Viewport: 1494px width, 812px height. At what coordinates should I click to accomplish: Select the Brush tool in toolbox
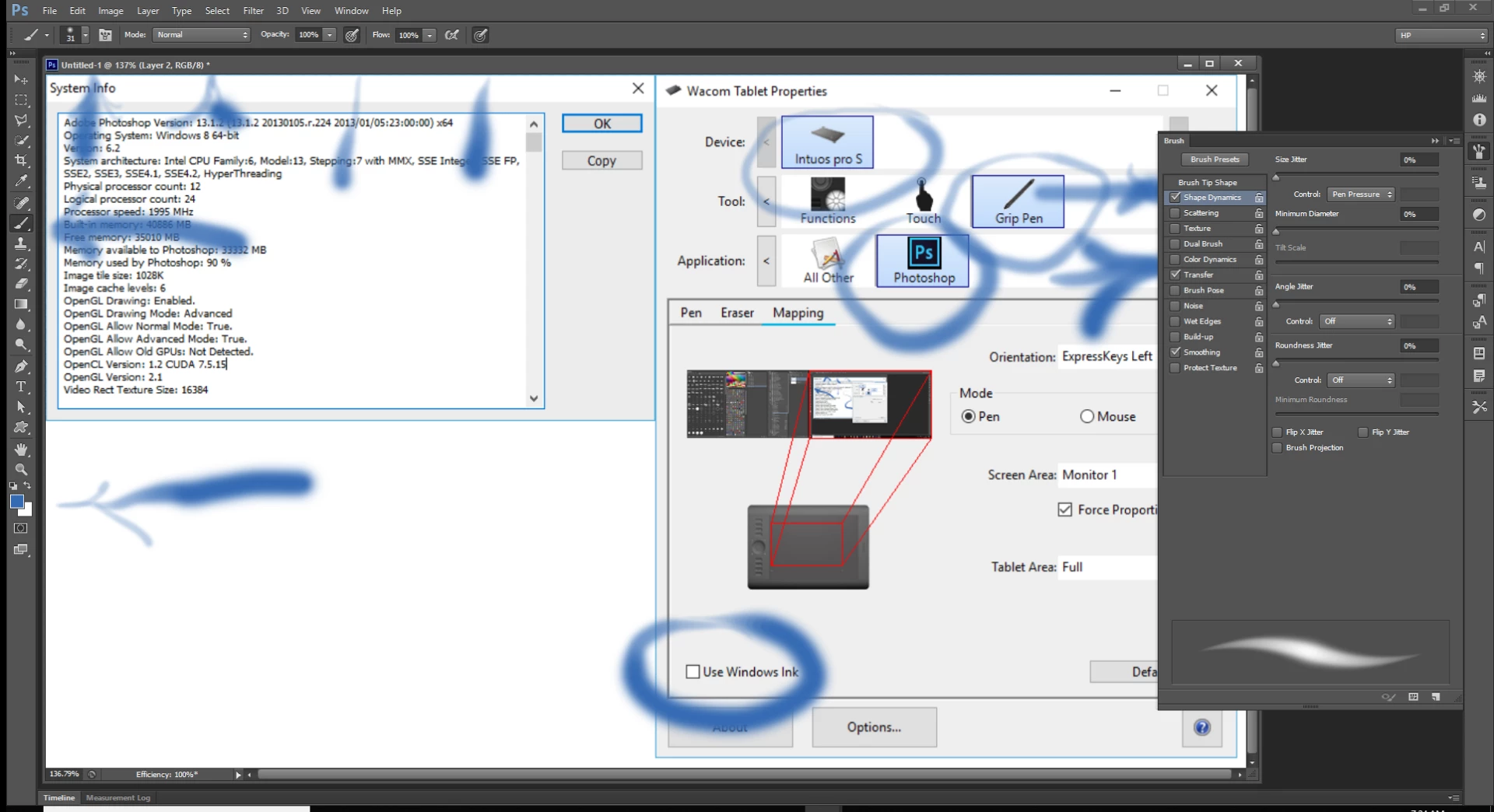pyautogui.click(x=21, y=223)
